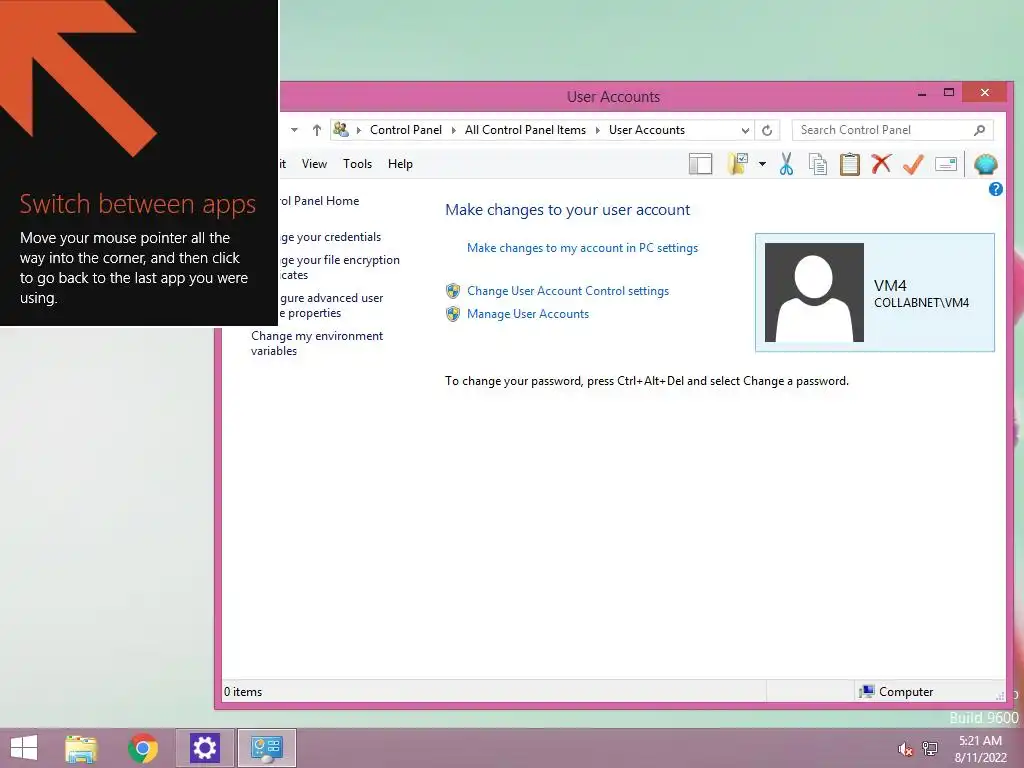
Task: Open the Windows Start button
Action: tap(24, 748)
